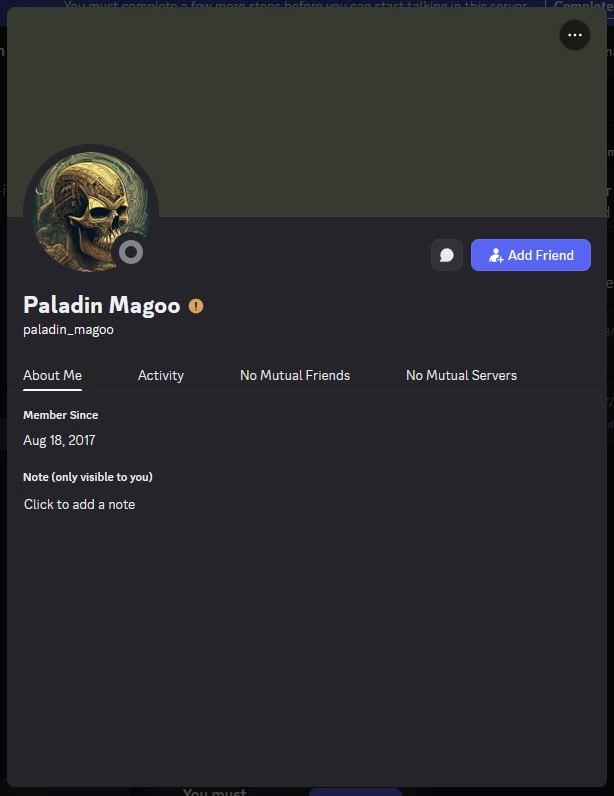Open the skull profile avatar image

(91, 212)
